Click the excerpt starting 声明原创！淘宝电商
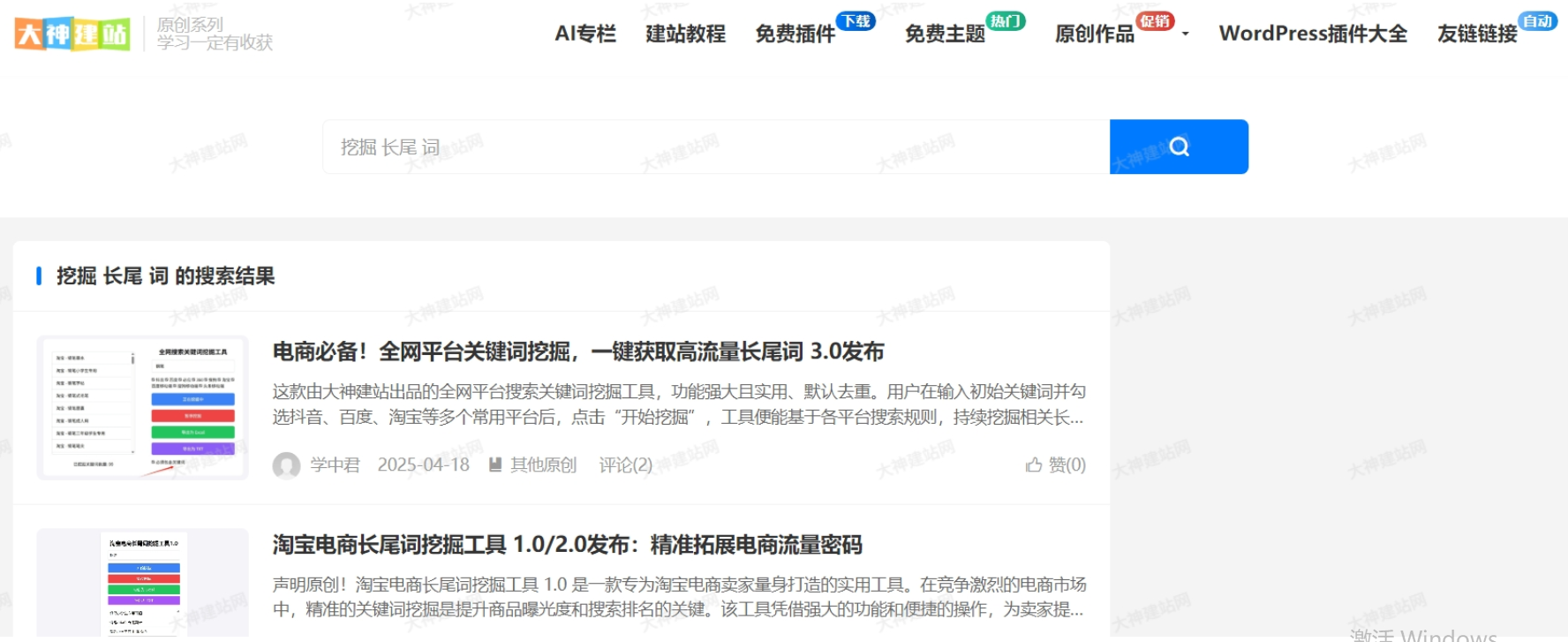The width and height of the screenshot is (1568, 642). 679,597
